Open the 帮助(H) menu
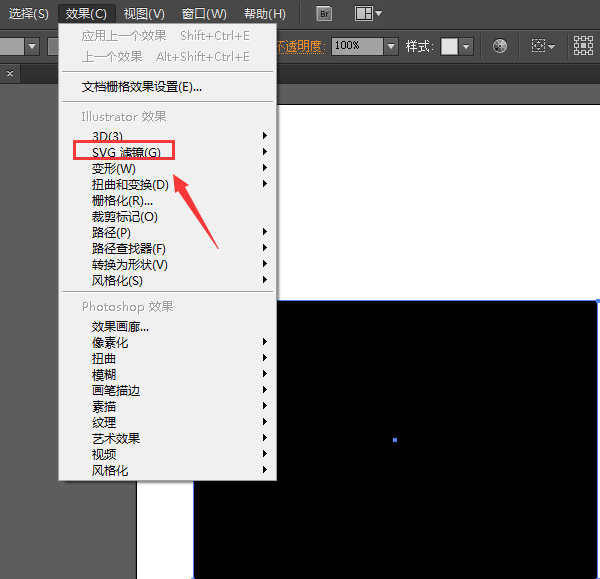The width and height of the screenshot is (600, 579). click(x=265, y=14)
